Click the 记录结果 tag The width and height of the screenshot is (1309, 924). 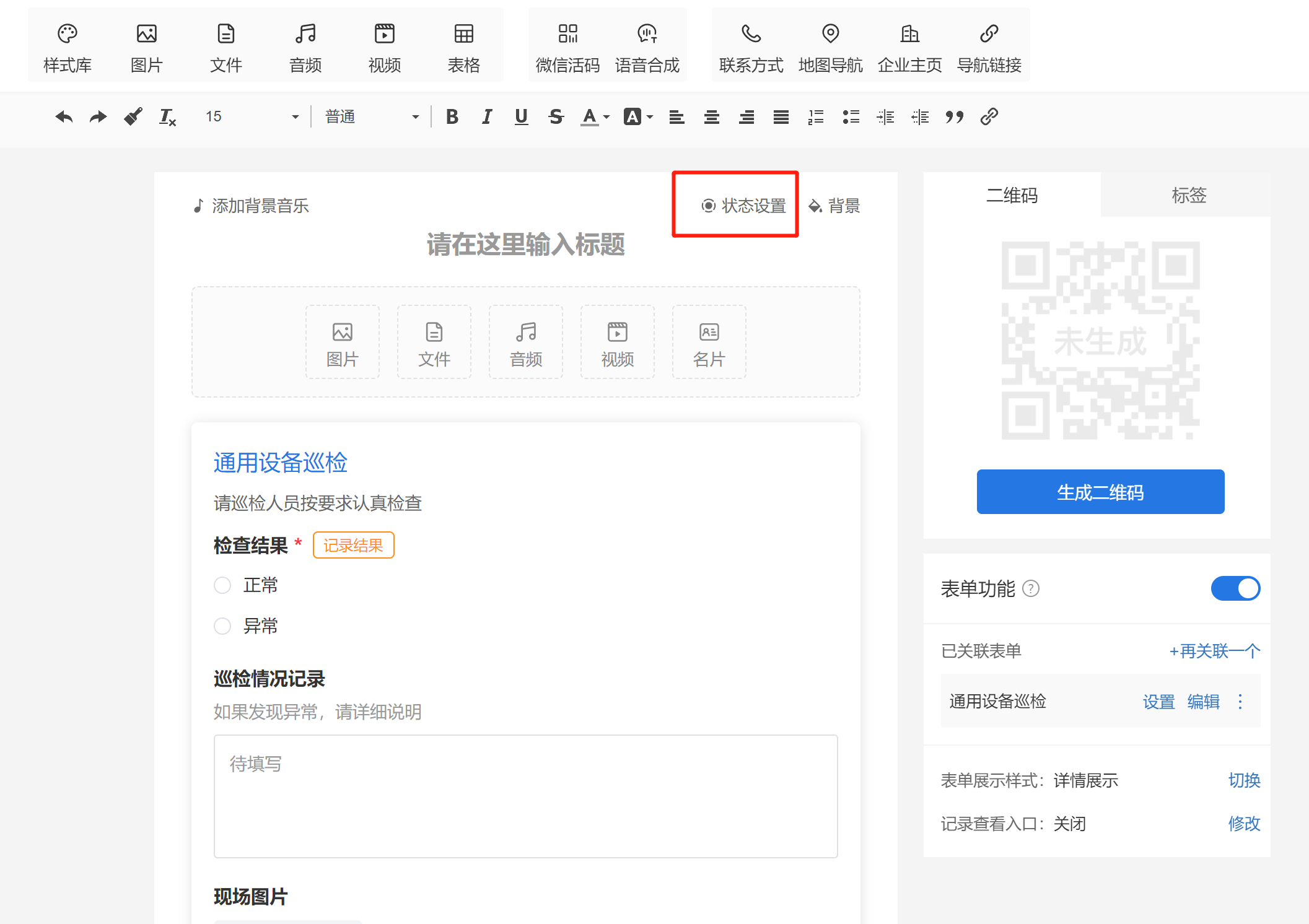(x=353, y=545)
